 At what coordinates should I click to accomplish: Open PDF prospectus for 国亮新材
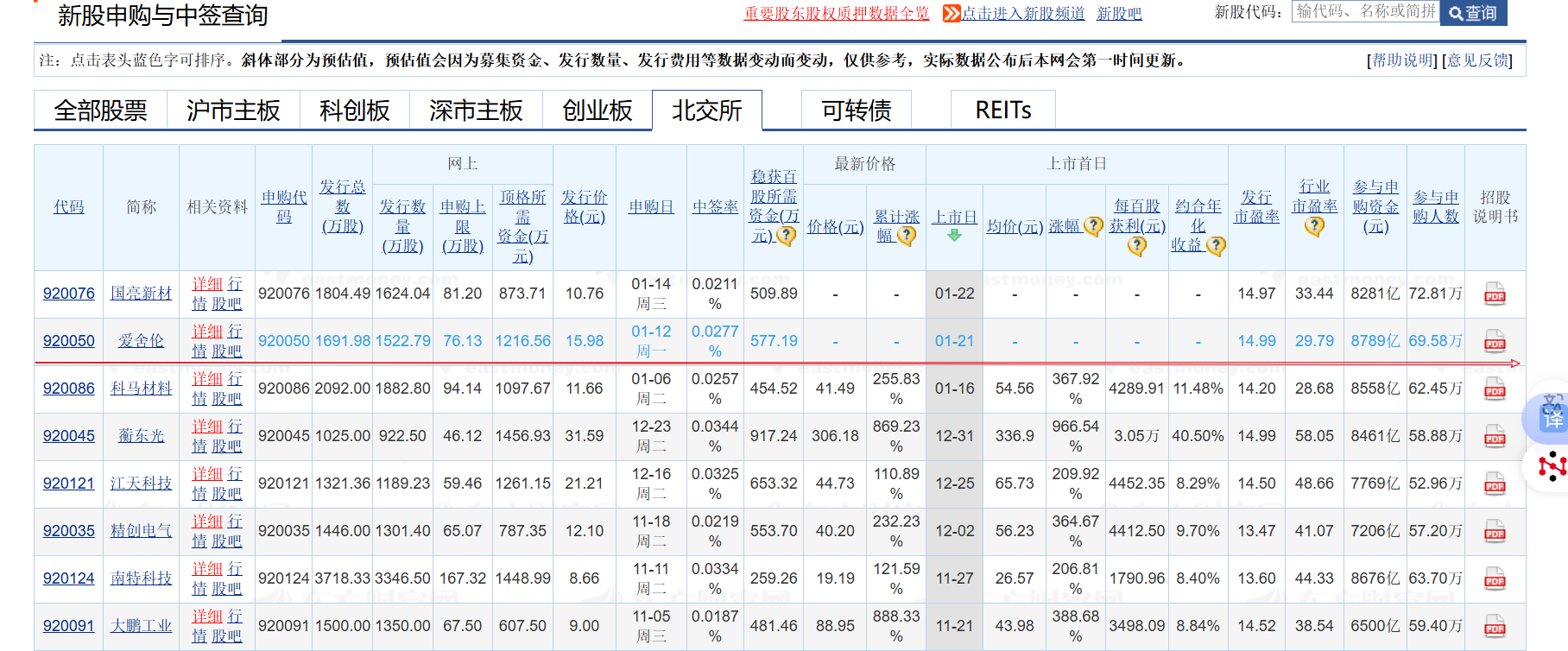(1495, 294)
